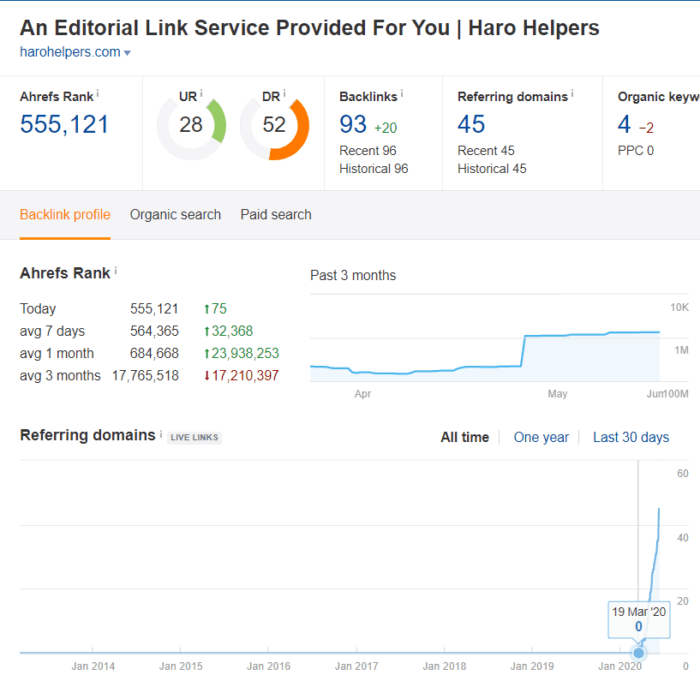
Task: Open the Backlinks count 93 link
Action: coord(353,124)
